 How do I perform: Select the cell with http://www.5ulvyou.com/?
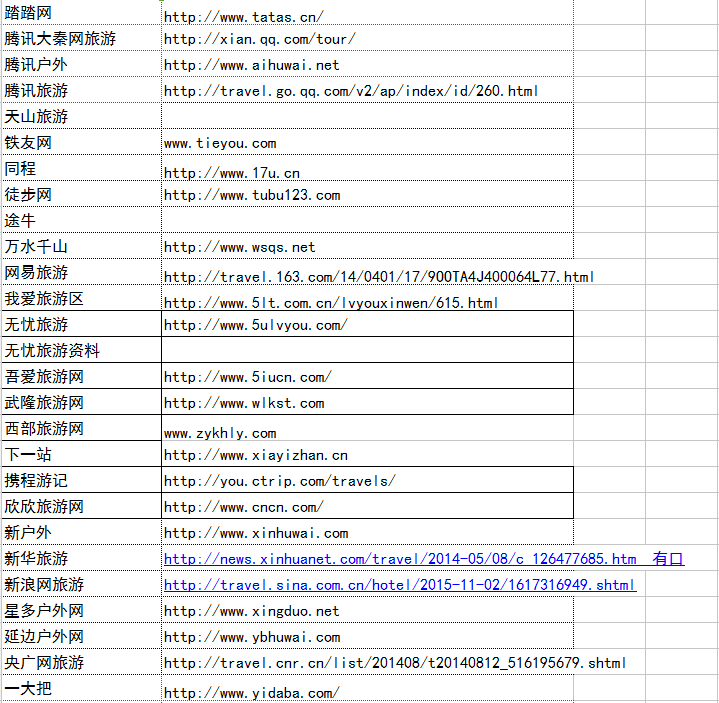(367, 324)
